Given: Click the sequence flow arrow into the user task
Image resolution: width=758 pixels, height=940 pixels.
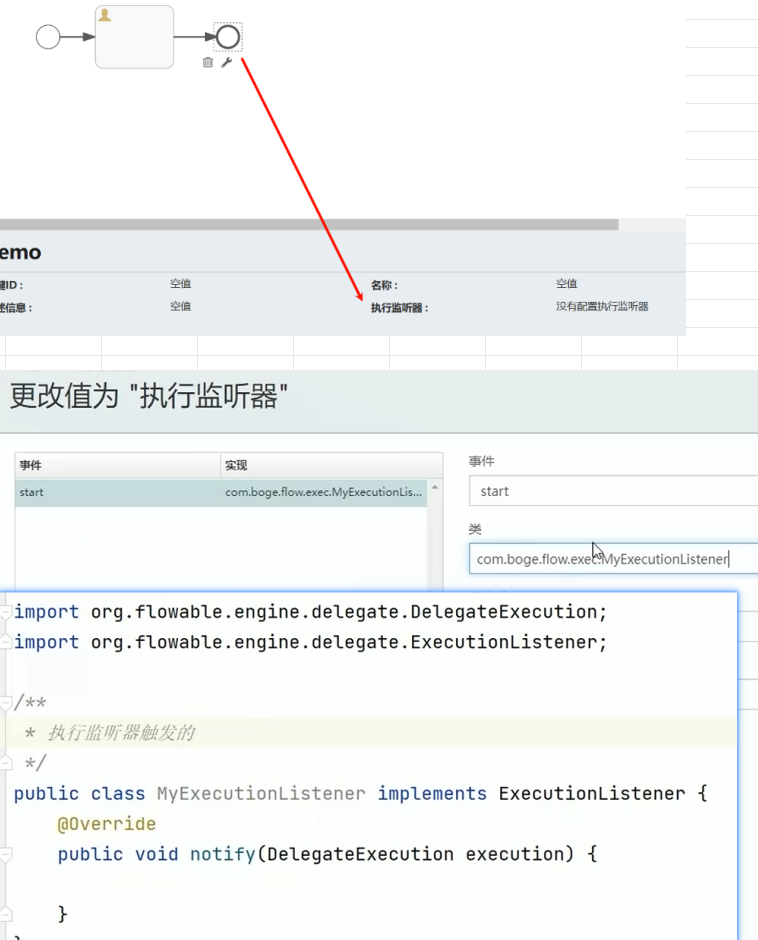Looking at the screenshot, I should (77, 37).
